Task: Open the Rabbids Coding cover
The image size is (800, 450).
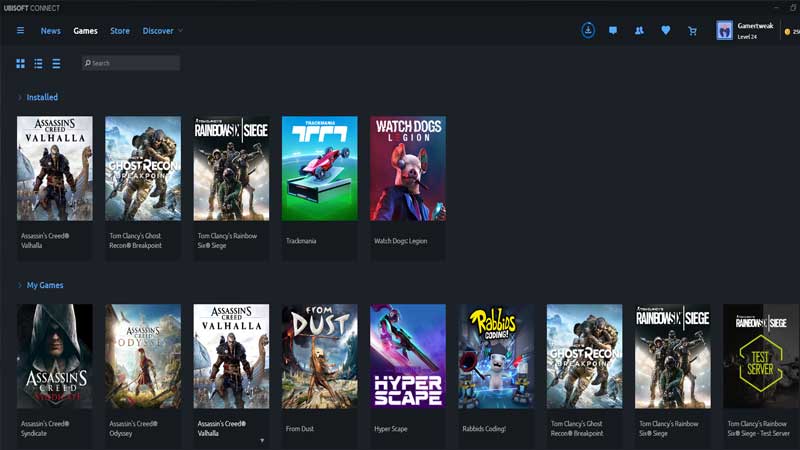Action: click(x=496, y=356)
